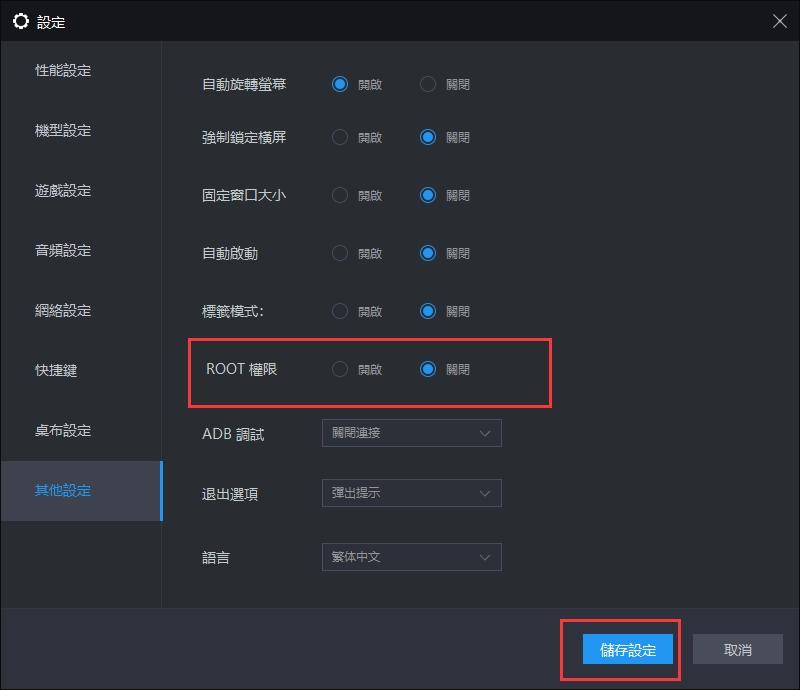Enable 強制鎖定橫屏 option

point(340,137)
